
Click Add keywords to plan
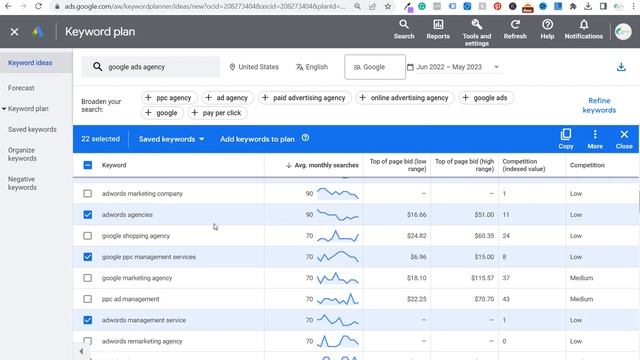click(x=257, y=139)
